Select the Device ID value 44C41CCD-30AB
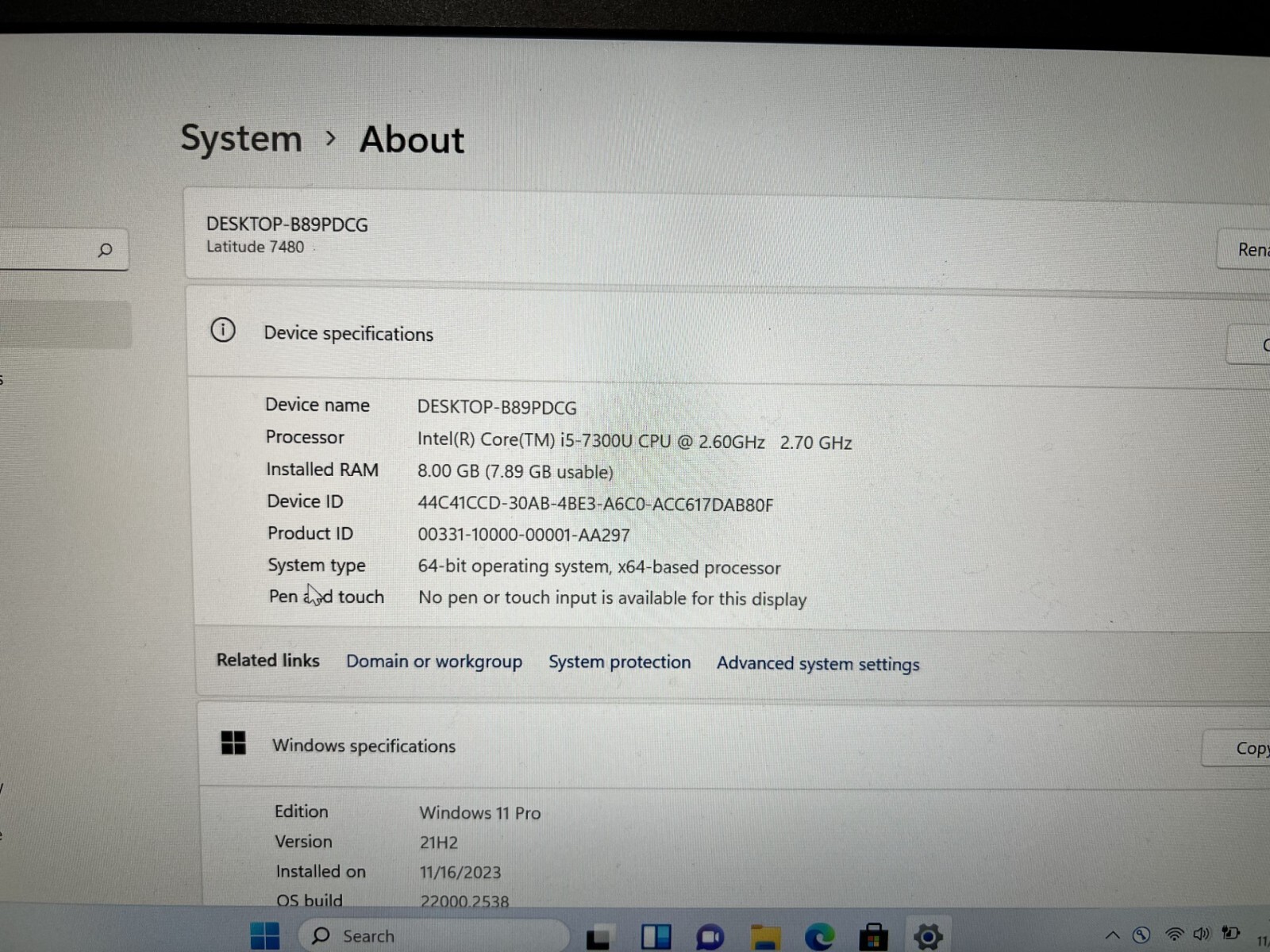The image size is (1270, 952). (x=595, y=505)
